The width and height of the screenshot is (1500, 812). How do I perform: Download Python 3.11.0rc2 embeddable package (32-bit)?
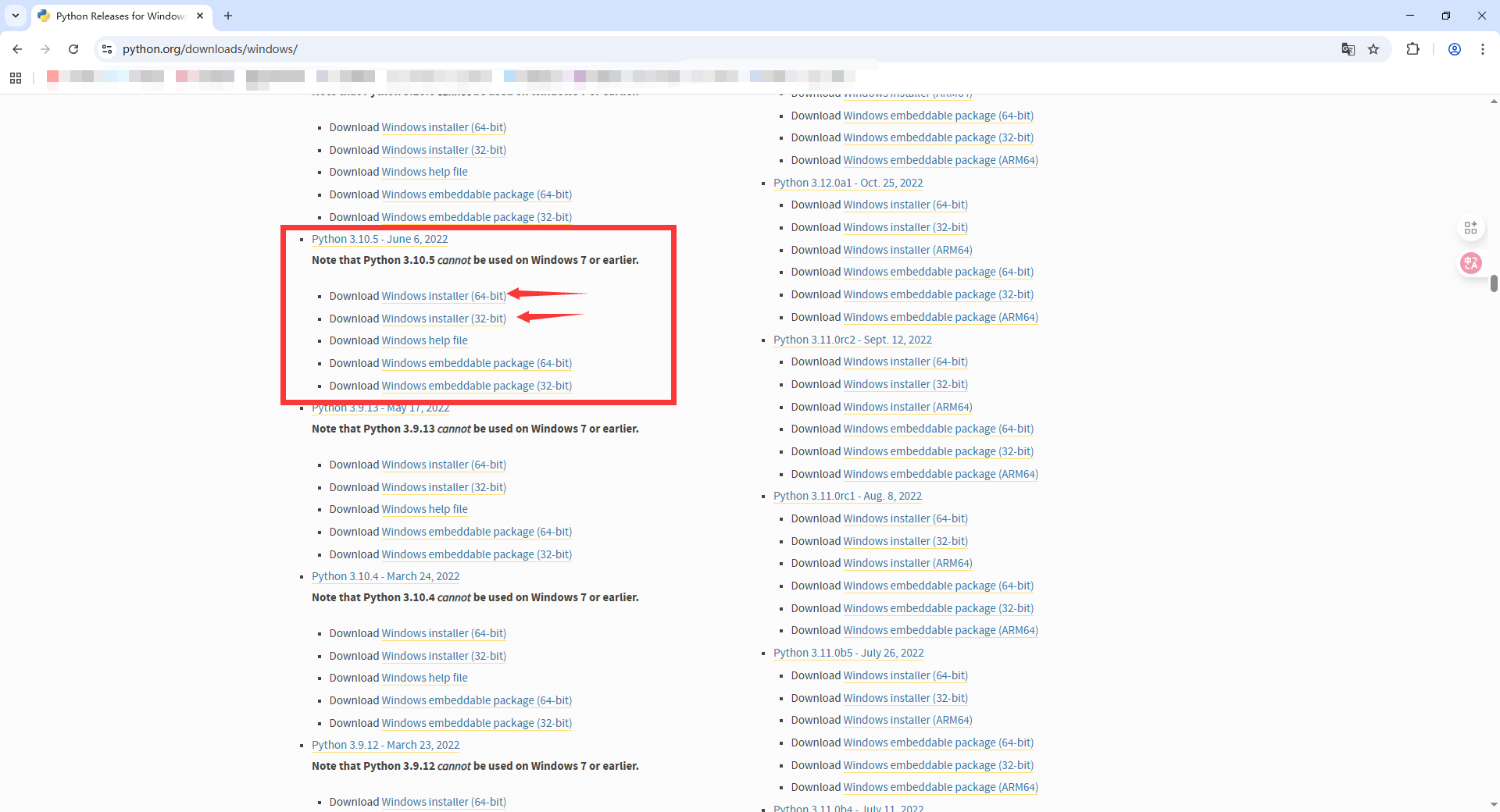(938, 451)
